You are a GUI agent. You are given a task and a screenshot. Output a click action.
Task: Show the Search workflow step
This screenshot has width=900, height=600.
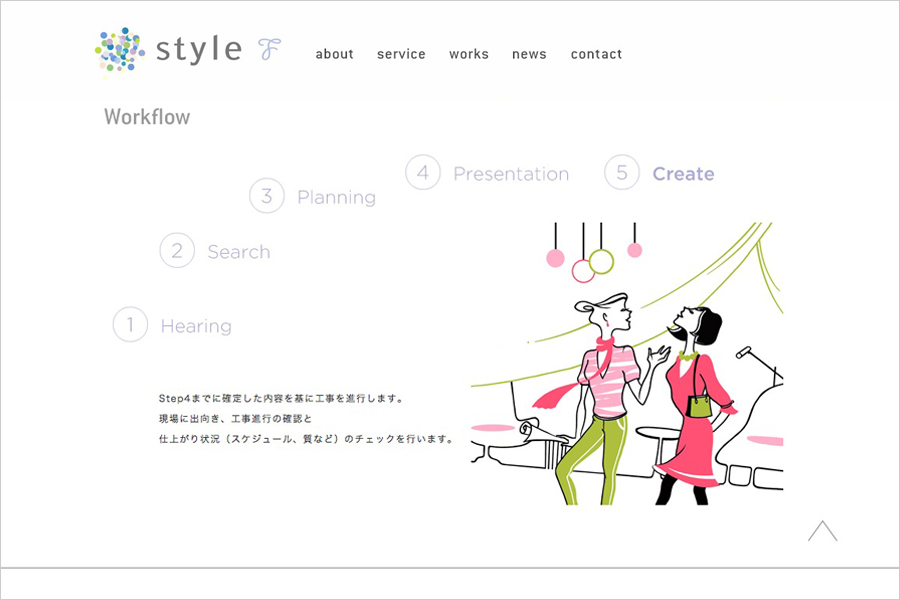tap(238, 252)
